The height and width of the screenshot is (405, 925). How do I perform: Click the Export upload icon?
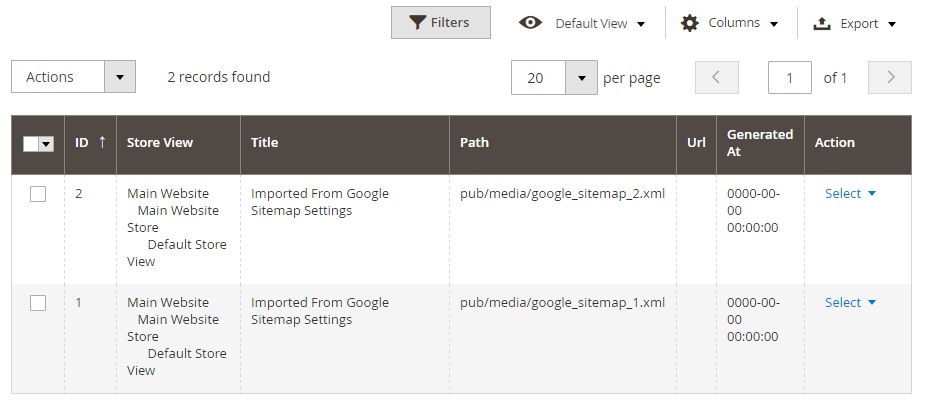823,23
